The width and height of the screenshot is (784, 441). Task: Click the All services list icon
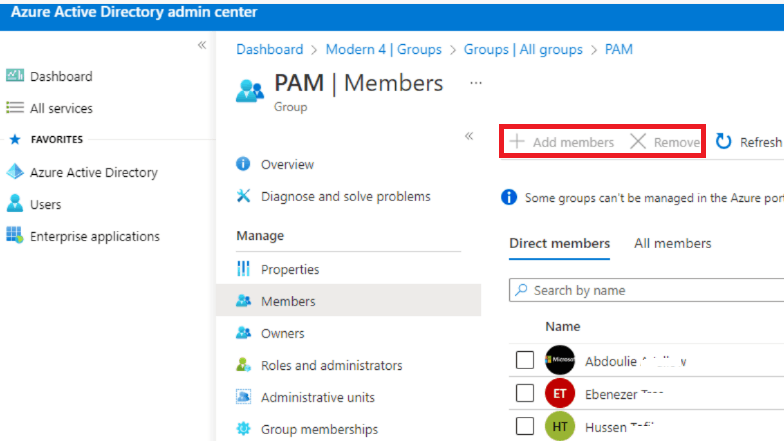[14, 108]
